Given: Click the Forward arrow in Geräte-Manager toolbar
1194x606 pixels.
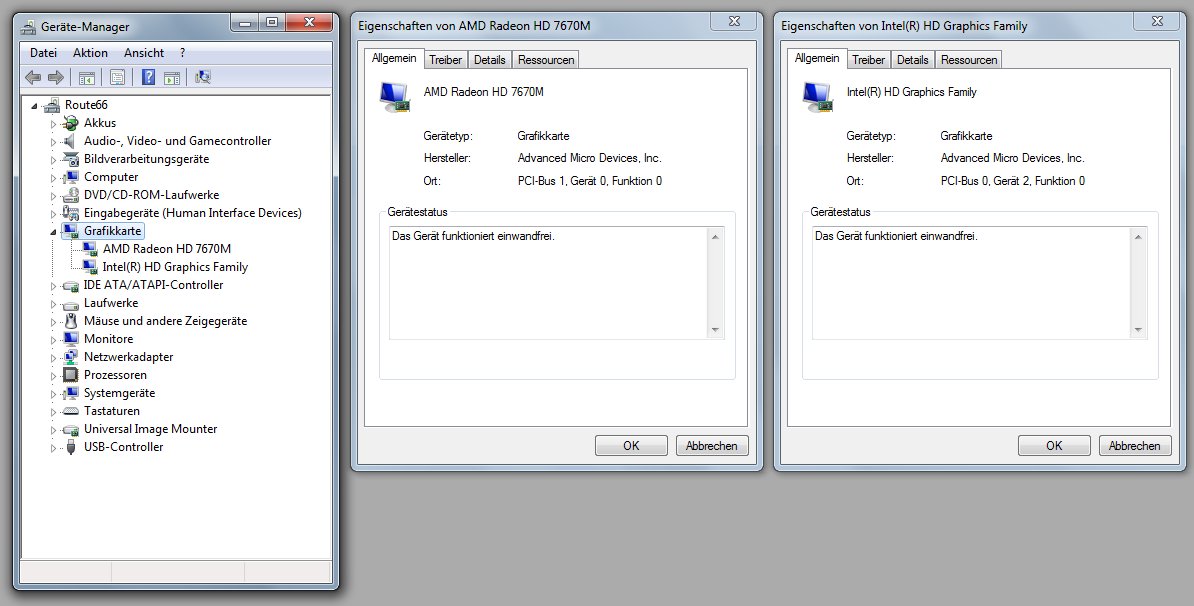Looking at the screenshot, I should (x=56, y=77).
